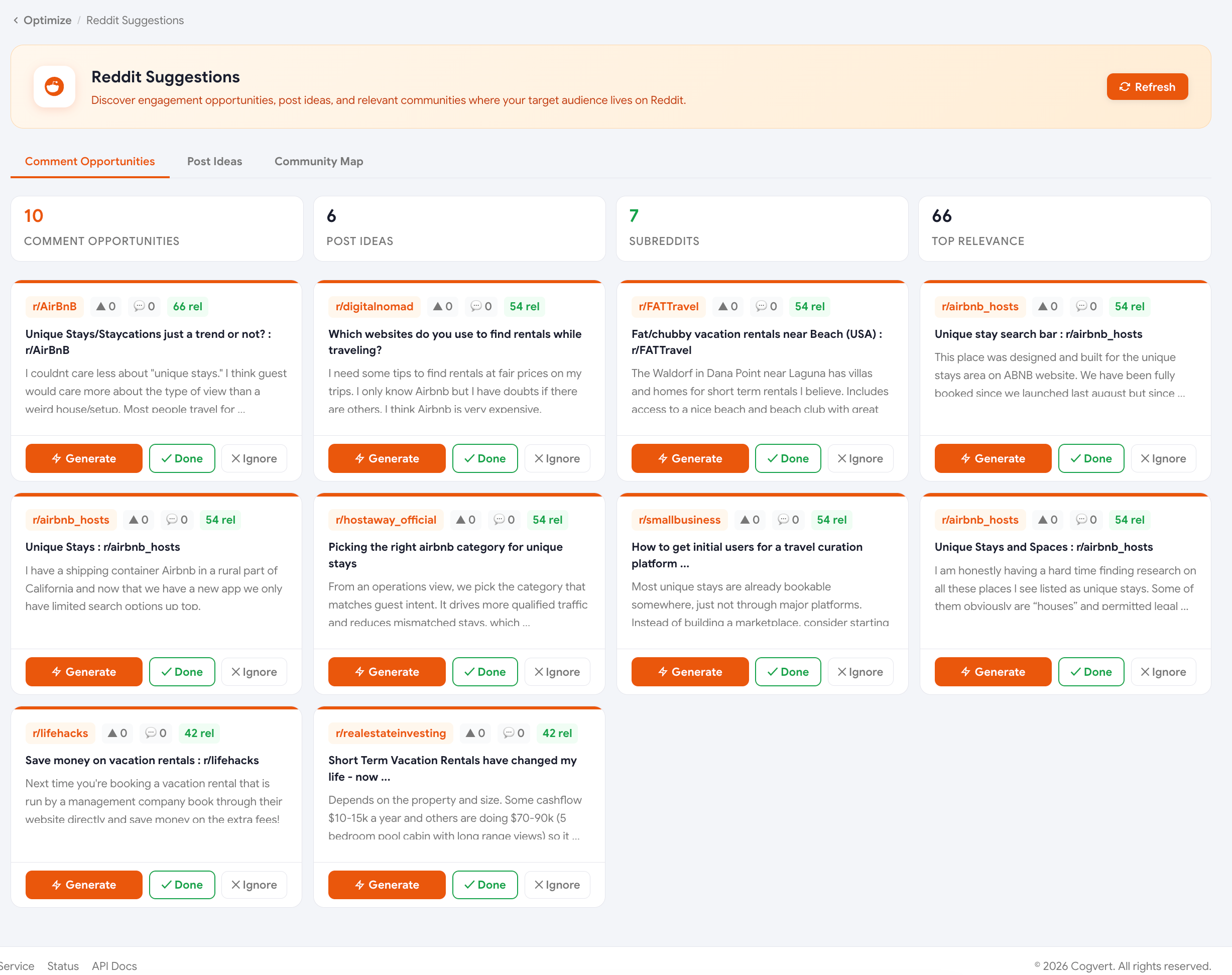This screenshot has height=975, width=1232.
Task: Generate comment for r/realestateinvesting post
Action: 387,885
